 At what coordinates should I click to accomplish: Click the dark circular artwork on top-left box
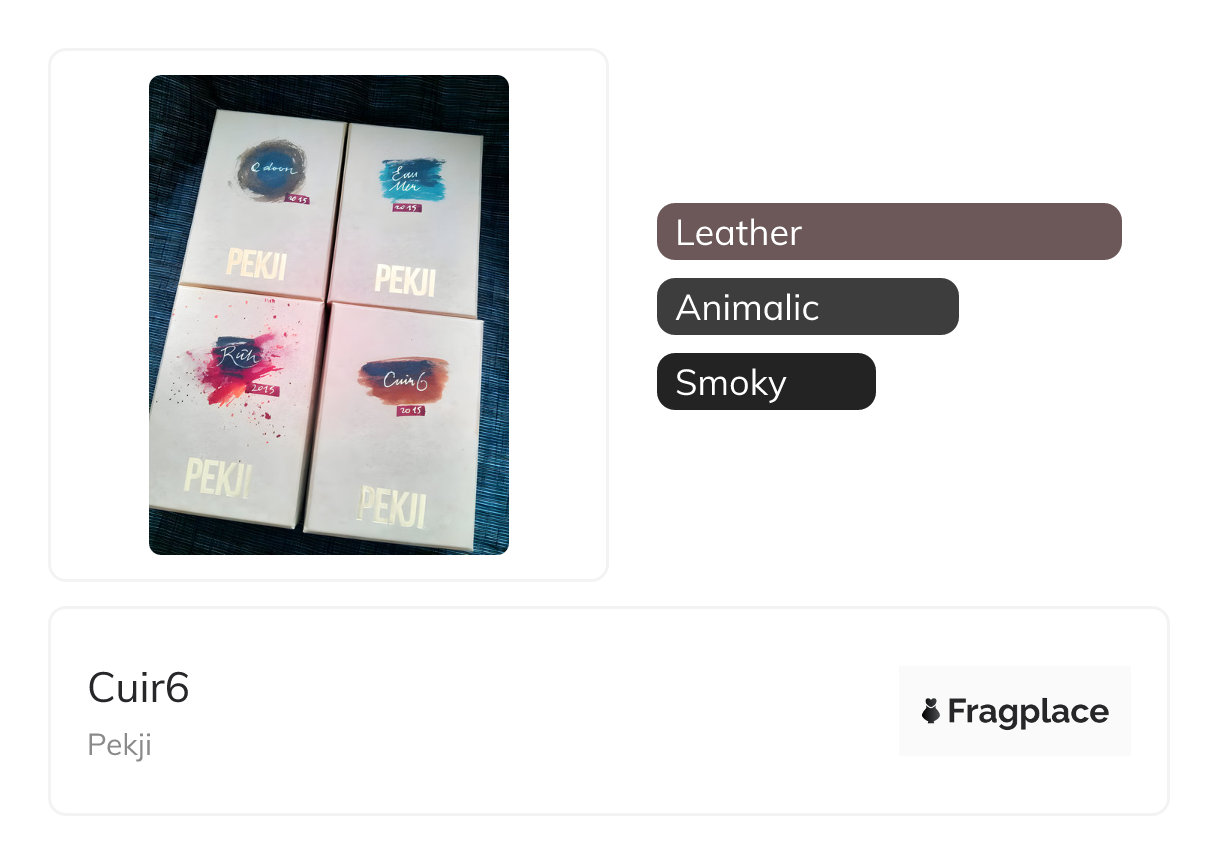tap(266, 170)
